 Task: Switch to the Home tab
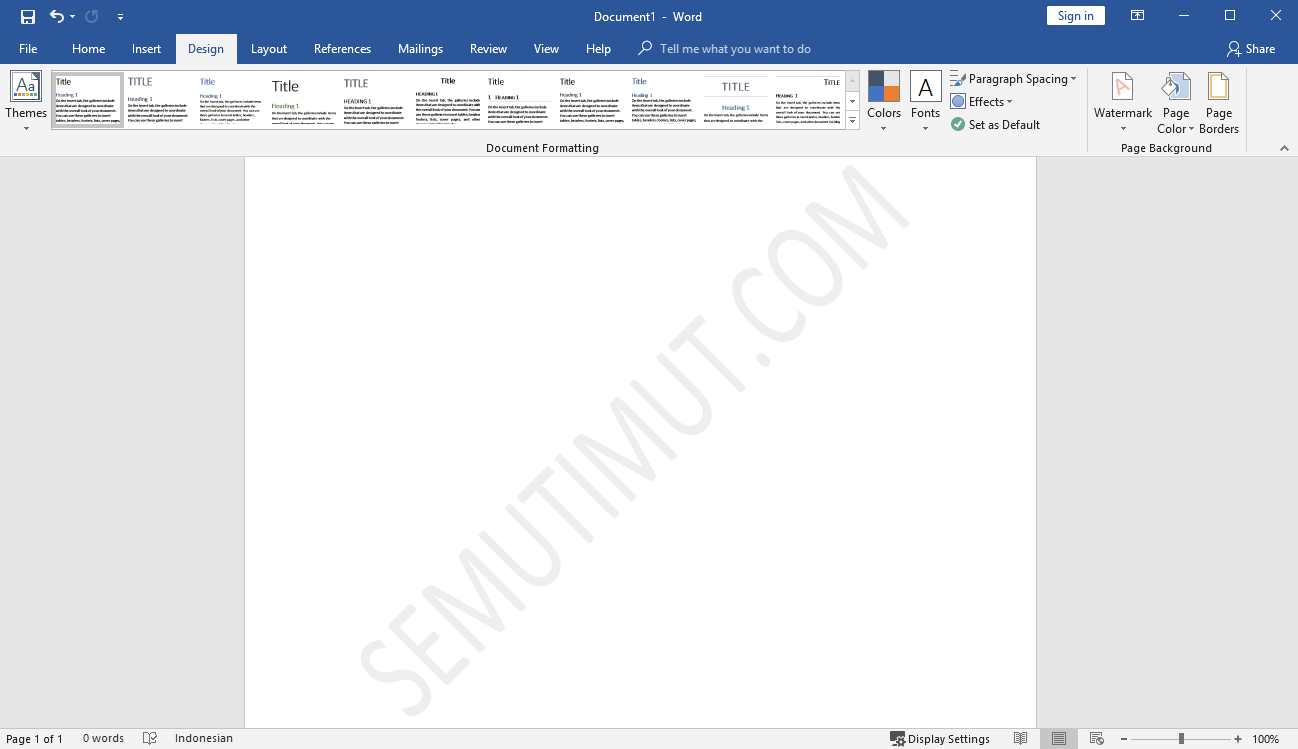(89, 48)
